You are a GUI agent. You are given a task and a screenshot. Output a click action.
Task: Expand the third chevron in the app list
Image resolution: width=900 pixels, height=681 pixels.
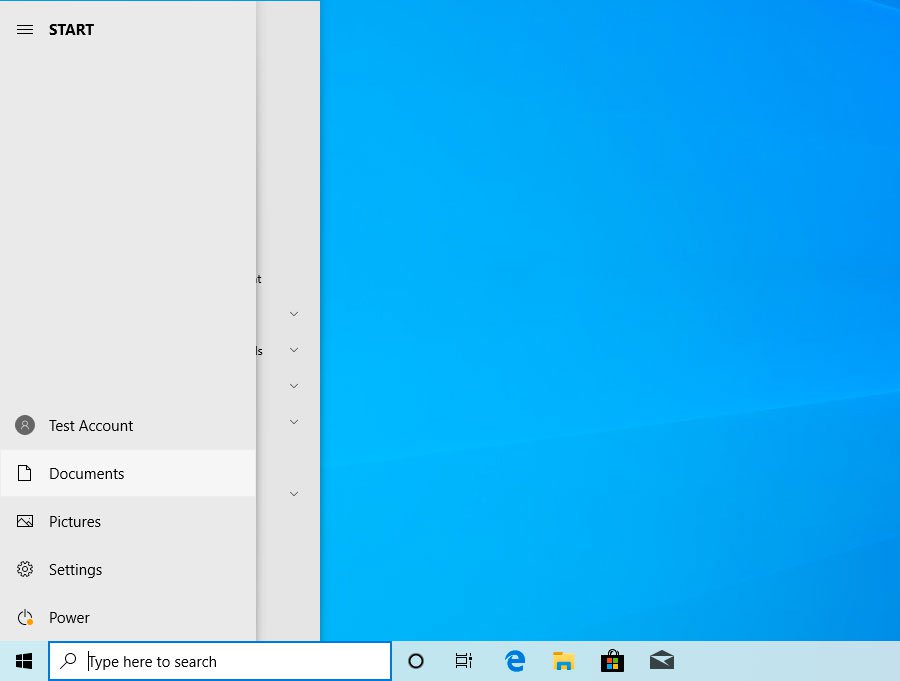pyautogui.click(x=293, y=385)
